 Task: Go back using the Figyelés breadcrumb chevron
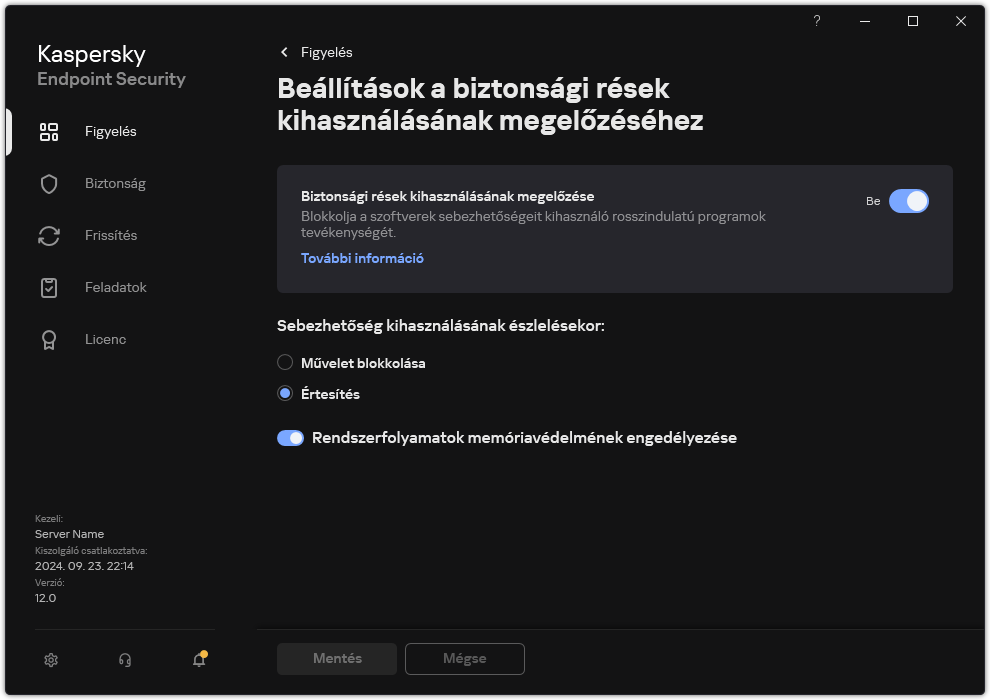(x=283, y=52)
